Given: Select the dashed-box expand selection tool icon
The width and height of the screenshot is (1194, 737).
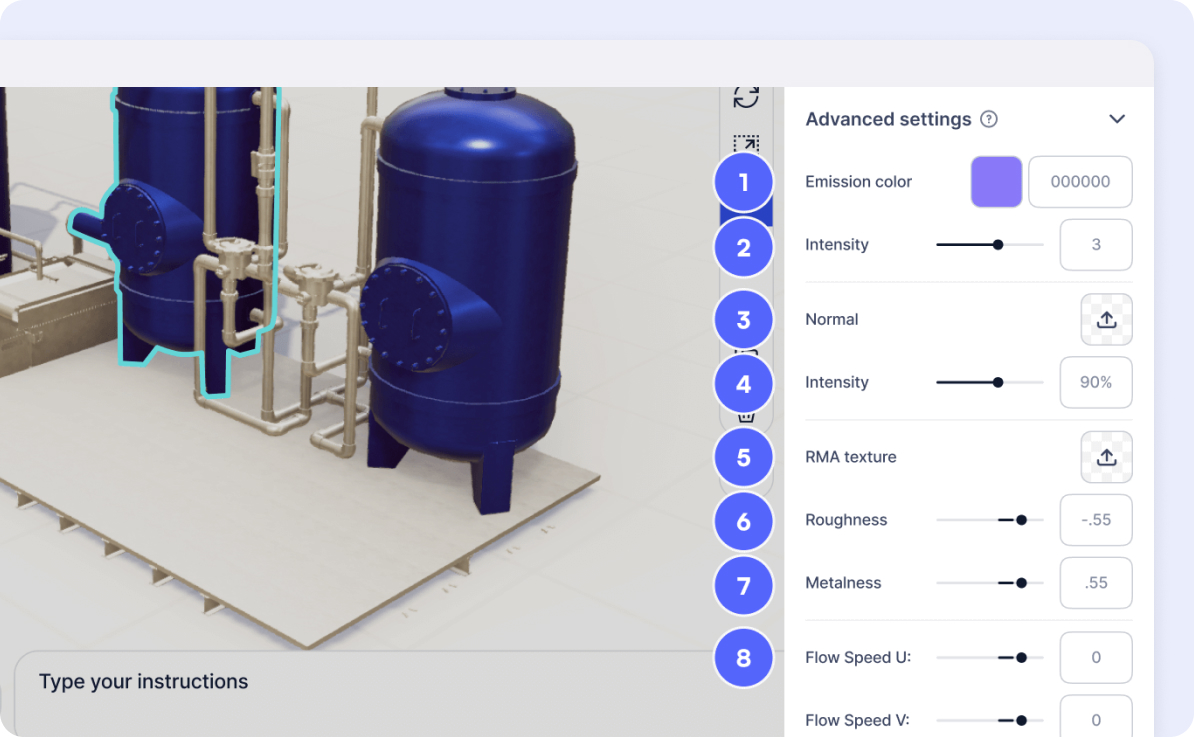Looking at the screenshot, I should pos(746,144).
